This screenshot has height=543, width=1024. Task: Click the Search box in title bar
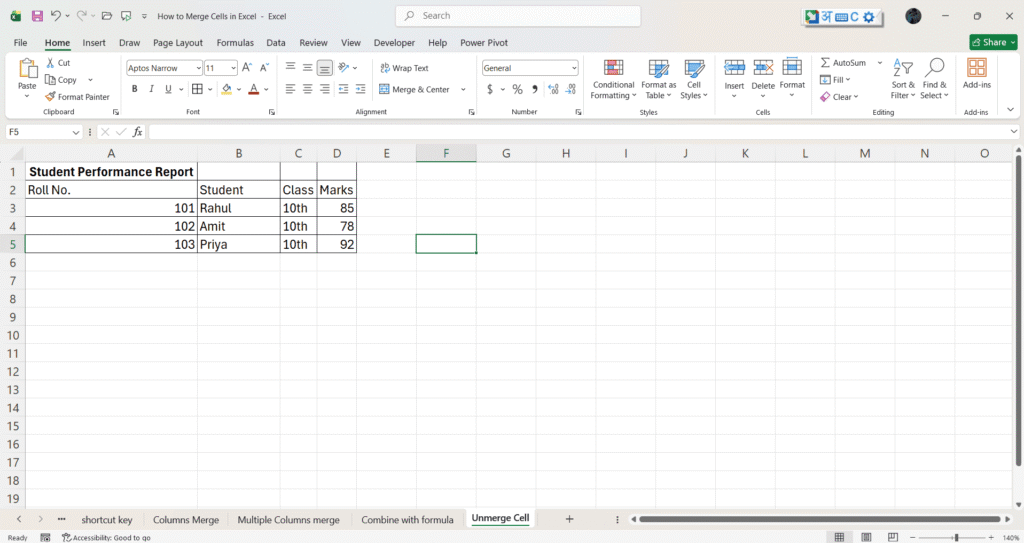(x=518, y=16)
